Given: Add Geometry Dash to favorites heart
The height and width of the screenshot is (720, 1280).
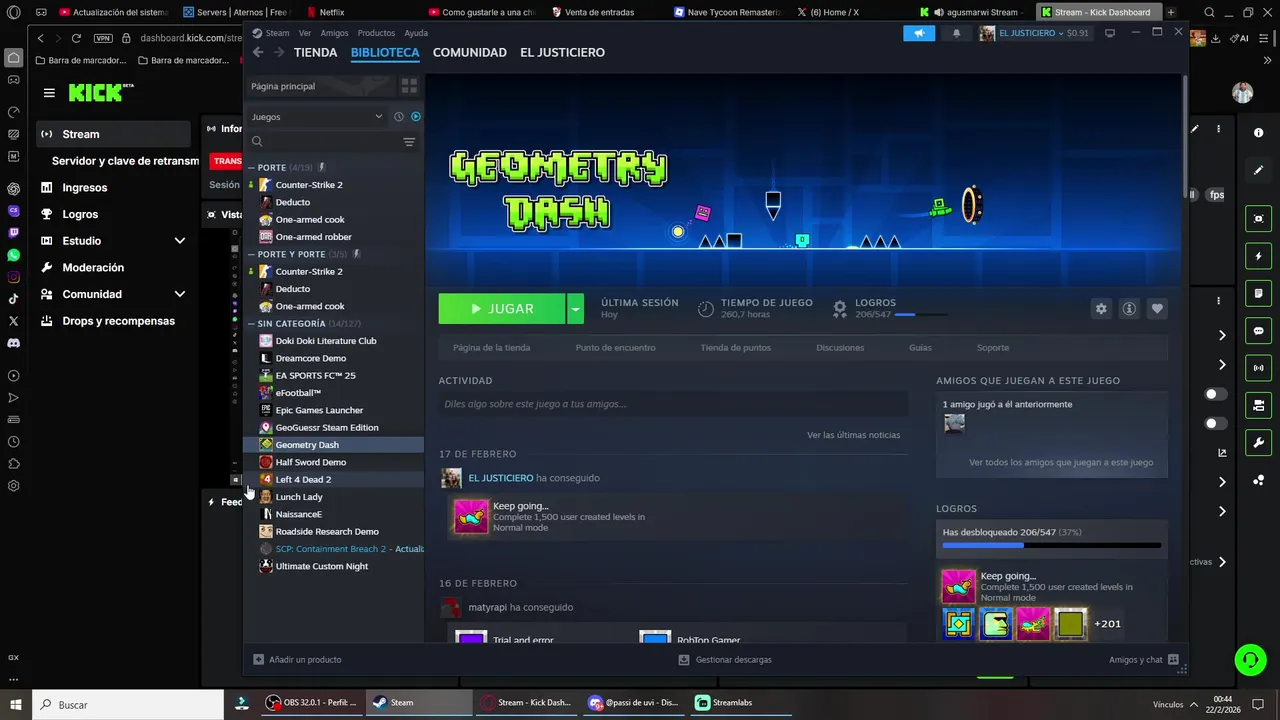Looking at the screenshot, I should (x=1157, y=309).
